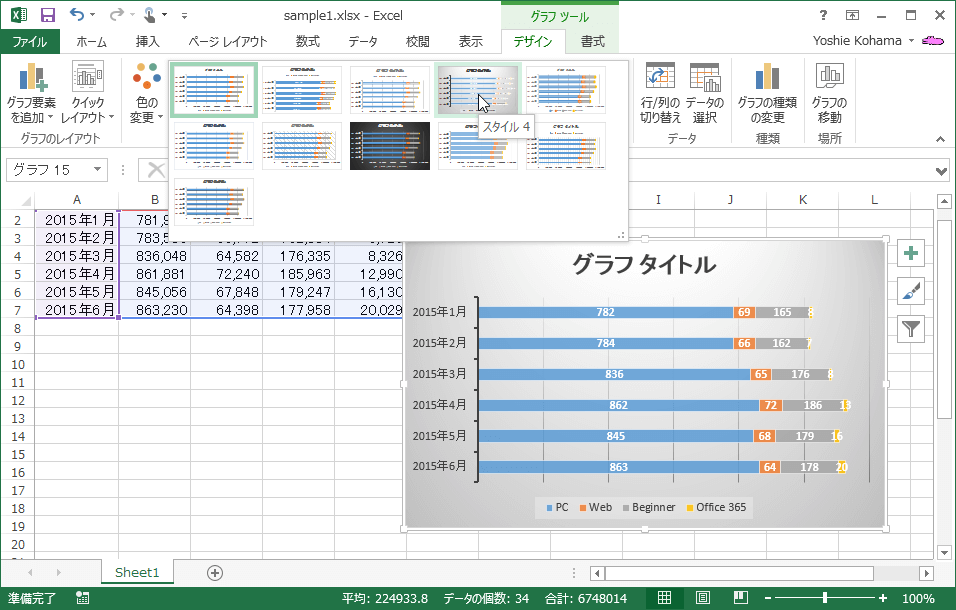Click the Save icon in quick access toolbar
Screen dimensions: 956x610
(x=48, y=15)
